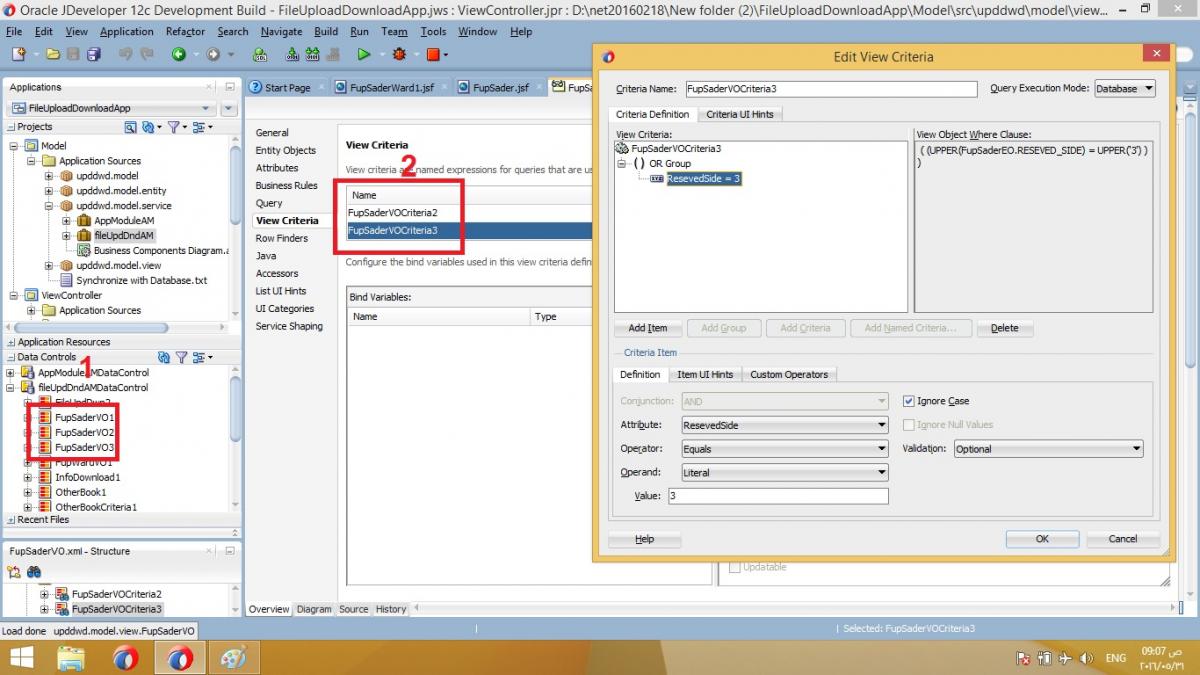Switch to the Custom Operators tab
This screenshot has height=675, width=1200.
point(789,374)
